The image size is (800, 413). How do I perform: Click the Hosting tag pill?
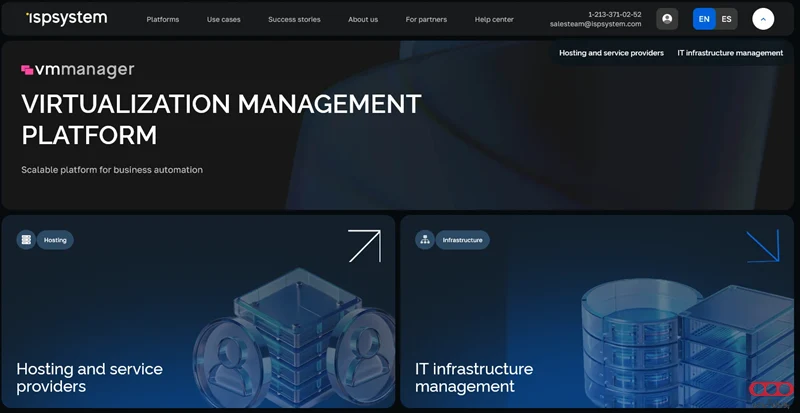click(55, 240)
